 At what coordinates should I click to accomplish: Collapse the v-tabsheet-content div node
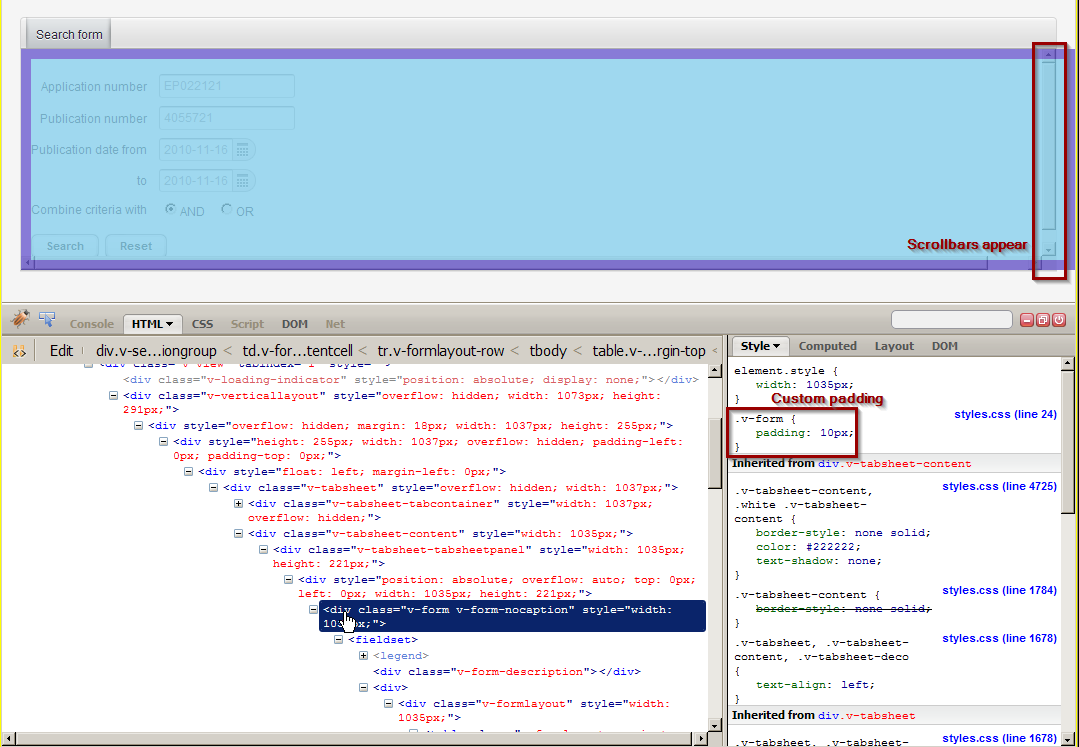tap(240, 534)
